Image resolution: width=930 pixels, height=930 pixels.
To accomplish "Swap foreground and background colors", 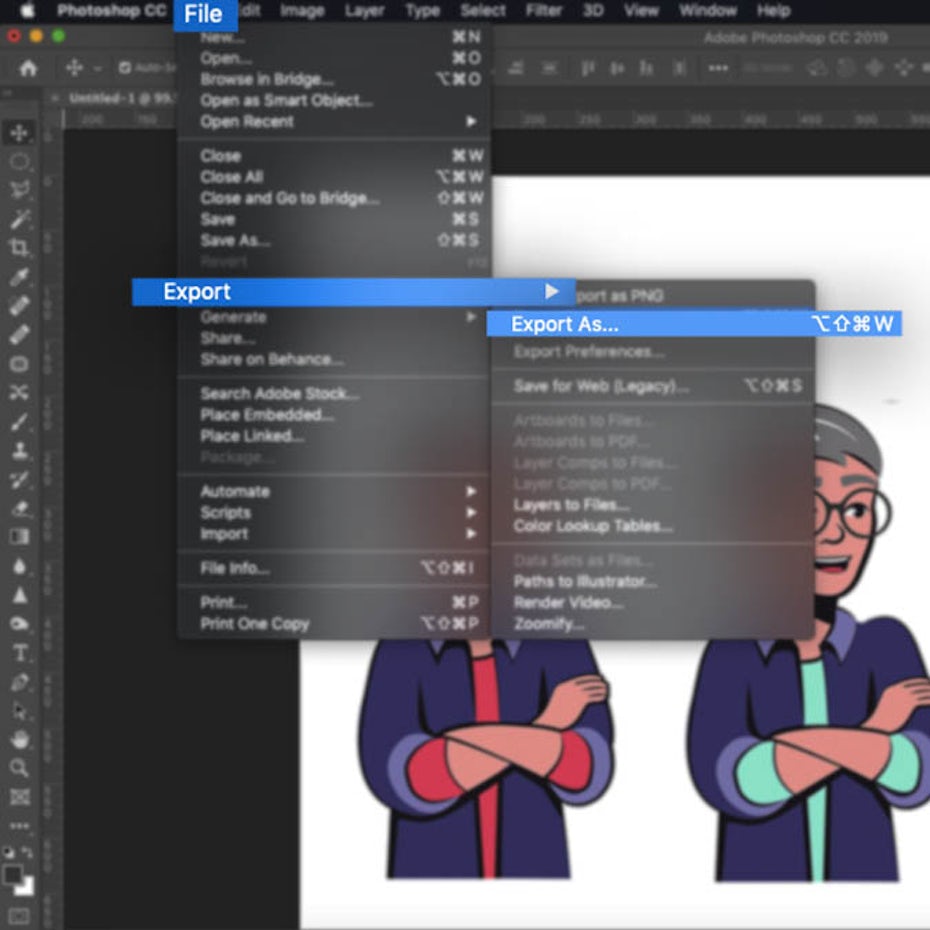I will tap(29, 852).
